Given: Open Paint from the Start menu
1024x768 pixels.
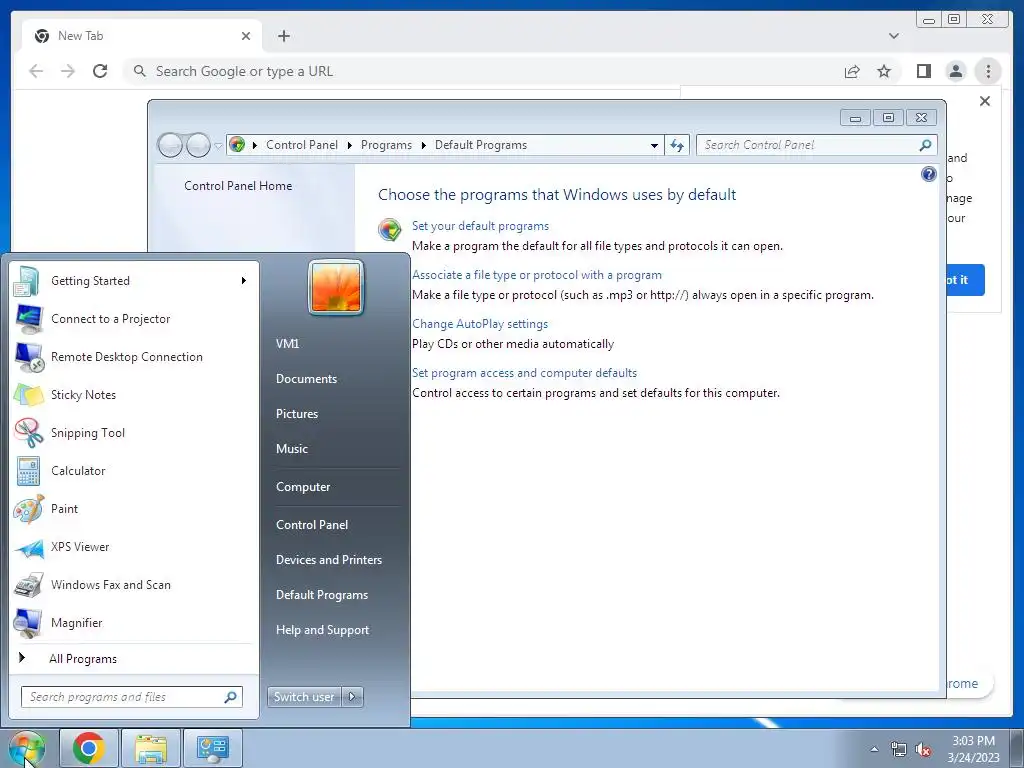Looking at the screenshot, I should pos(133,509).
